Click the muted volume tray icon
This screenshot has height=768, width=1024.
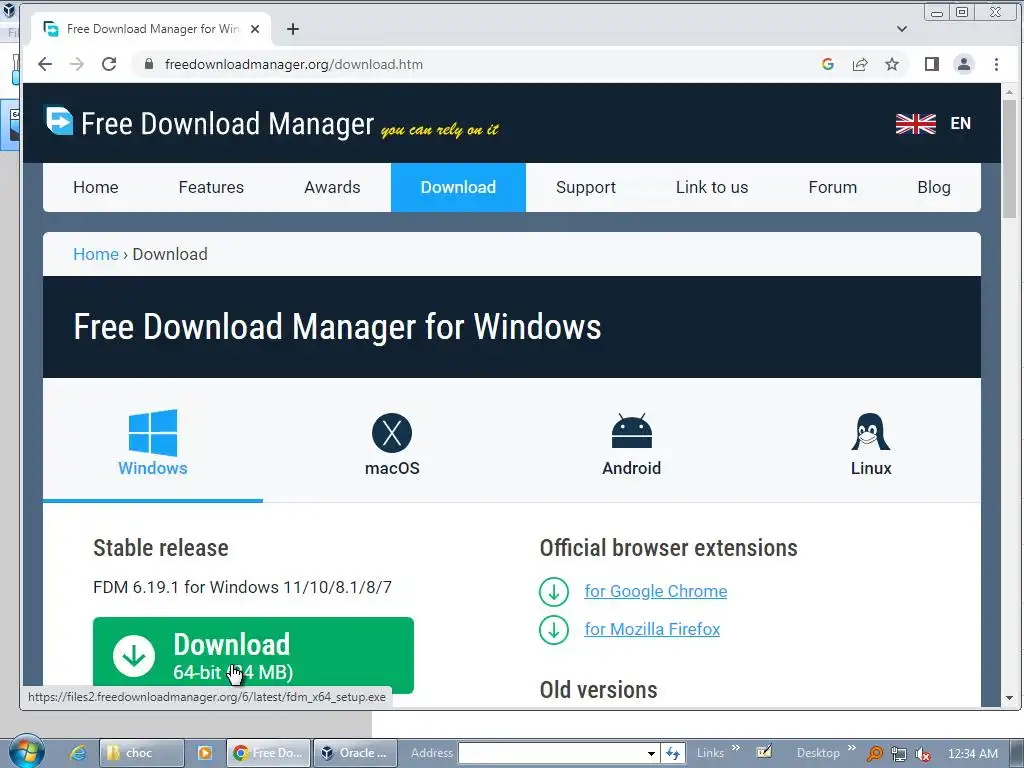pos(922,754)
